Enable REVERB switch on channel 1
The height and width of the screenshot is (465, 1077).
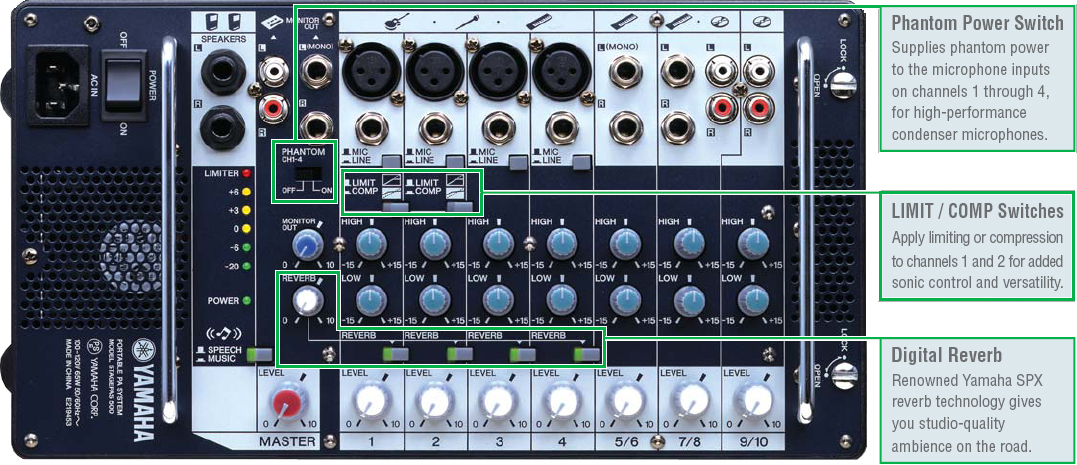pos(396,354)
